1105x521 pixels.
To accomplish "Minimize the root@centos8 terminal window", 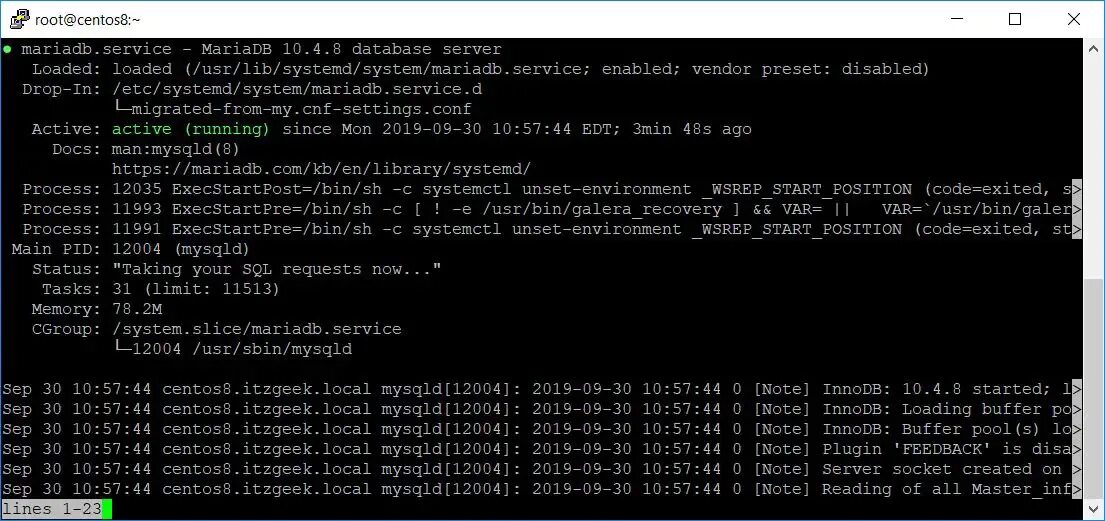I will pos(956,19).
